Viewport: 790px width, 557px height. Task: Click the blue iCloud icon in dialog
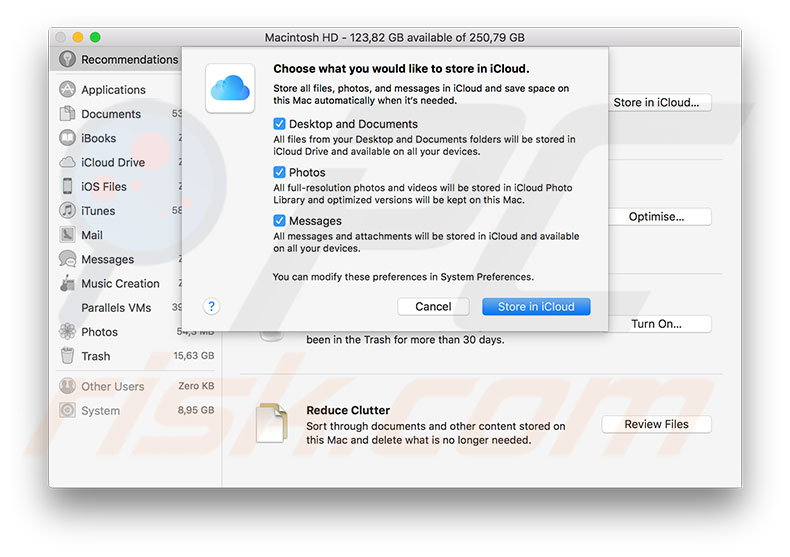pos(230,88)
